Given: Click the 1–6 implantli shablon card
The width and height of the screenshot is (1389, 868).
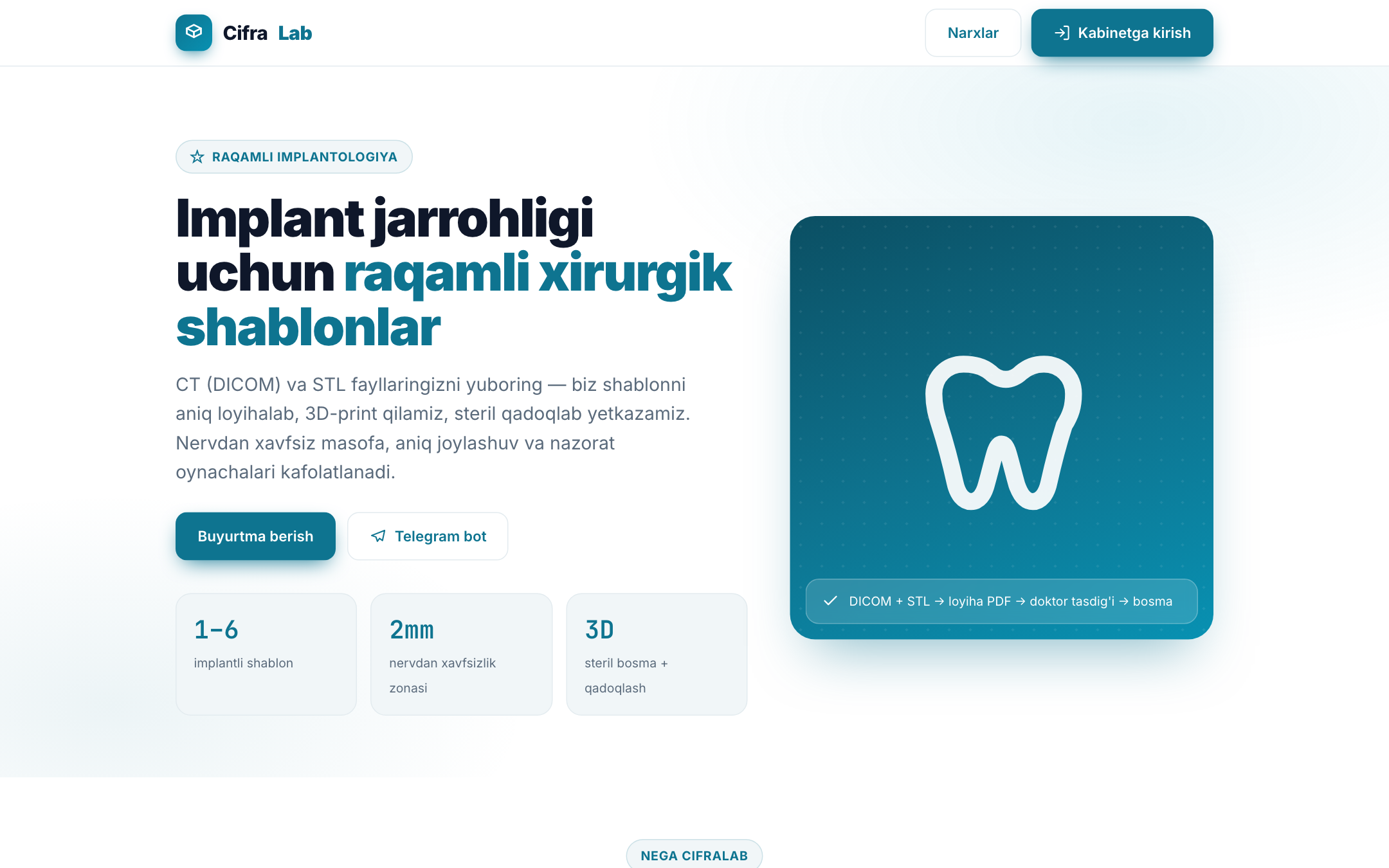Looking at the screenshot, I should coord(266,654).
